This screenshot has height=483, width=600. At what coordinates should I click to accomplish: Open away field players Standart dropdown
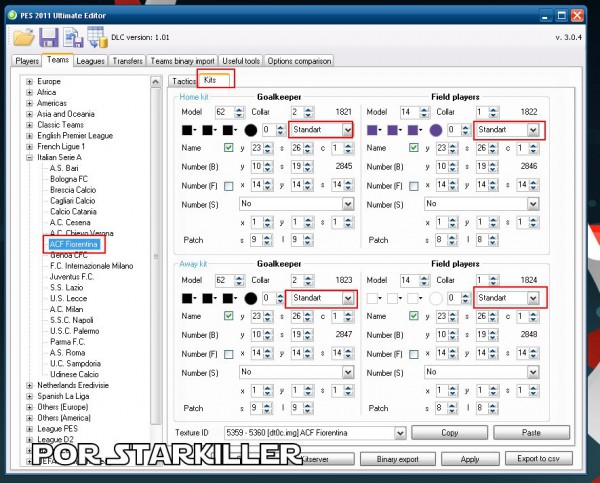point(533,298)
